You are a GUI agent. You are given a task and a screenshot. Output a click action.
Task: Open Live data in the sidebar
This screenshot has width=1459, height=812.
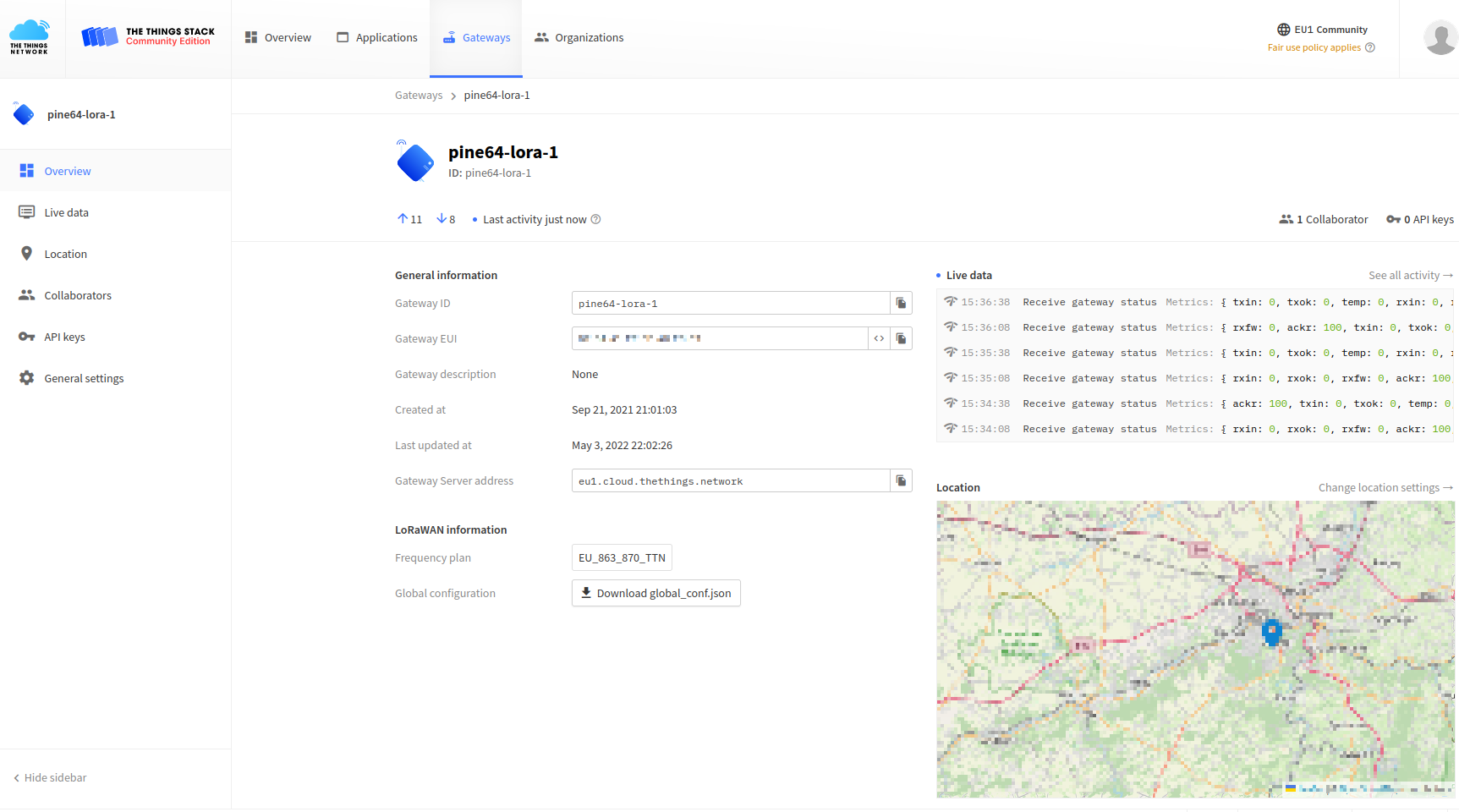coord(115,212)
